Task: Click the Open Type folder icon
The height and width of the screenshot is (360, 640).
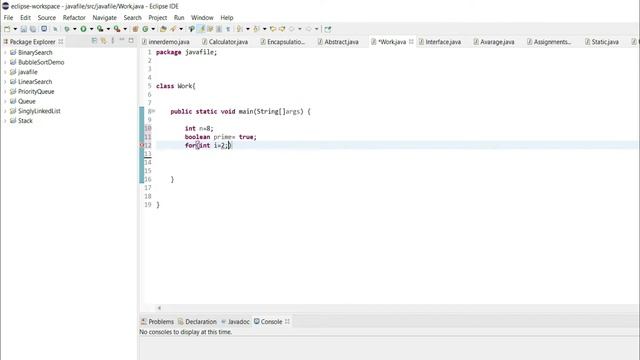Action: click(163, 29)
